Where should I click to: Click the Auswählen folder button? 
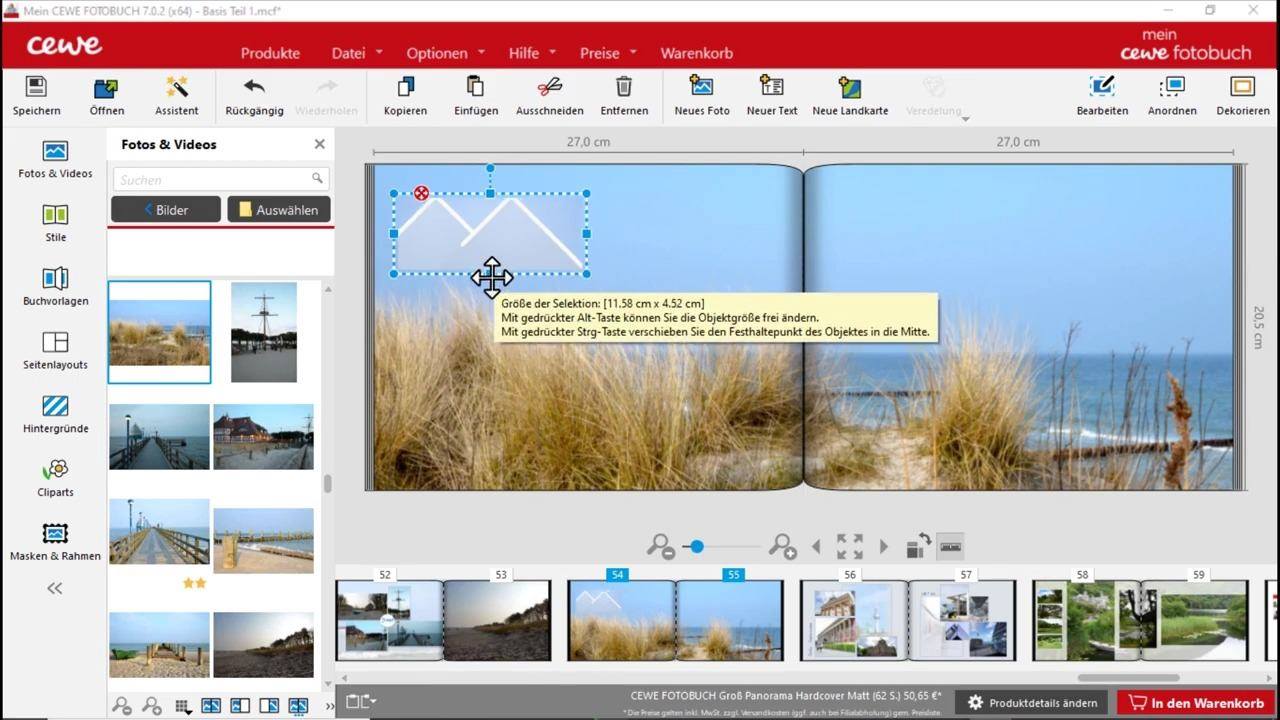click(279, 210)
